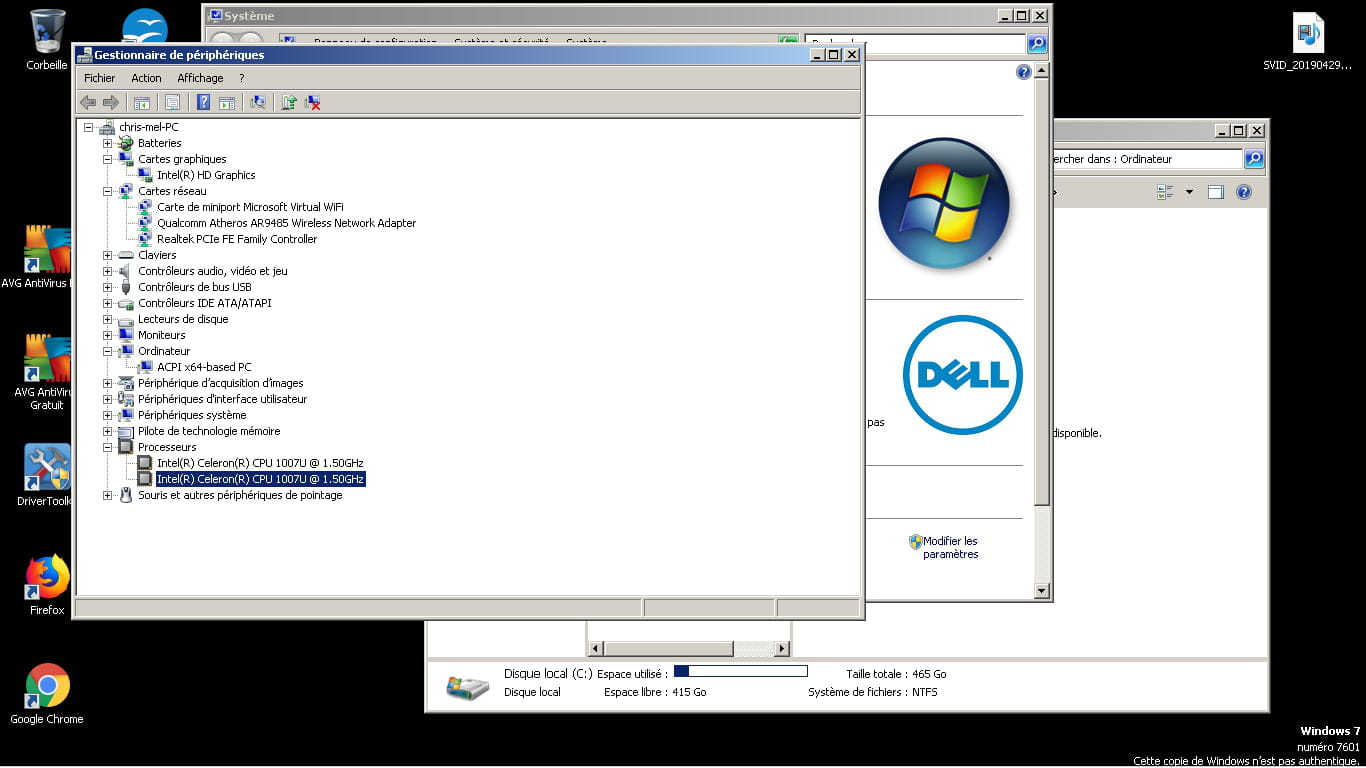1366x768 pixels.
Task: Open Google Chrome desktop shortcut
Action: point(46,686)
